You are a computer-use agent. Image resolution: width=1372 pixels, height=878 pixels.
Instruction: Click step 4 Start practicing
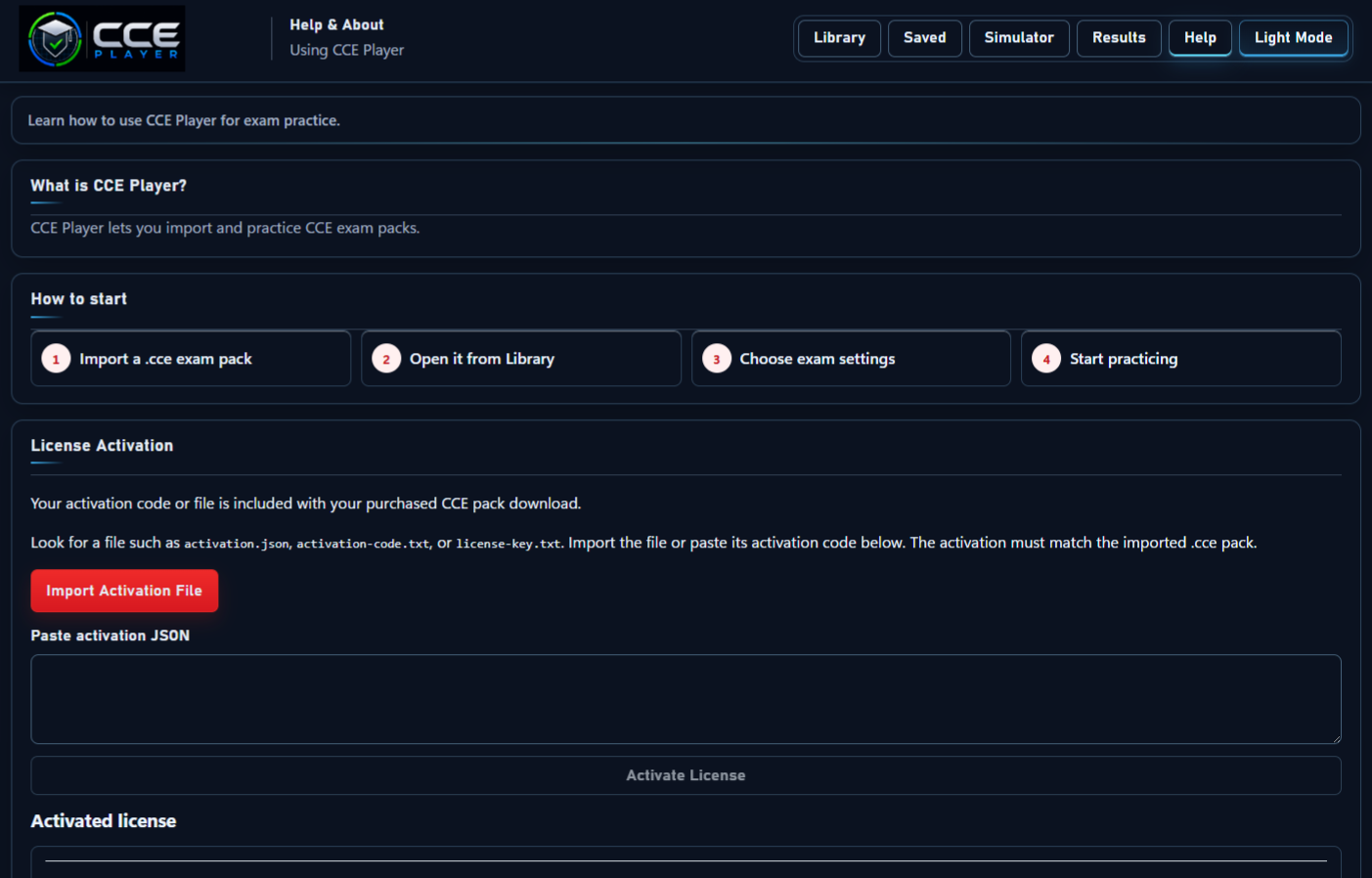point(1181,359)
